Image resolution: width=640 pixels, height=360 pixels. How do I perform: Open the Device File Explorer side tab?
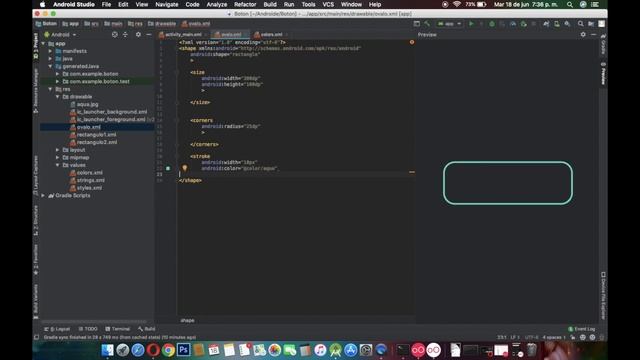pos(603,296)
